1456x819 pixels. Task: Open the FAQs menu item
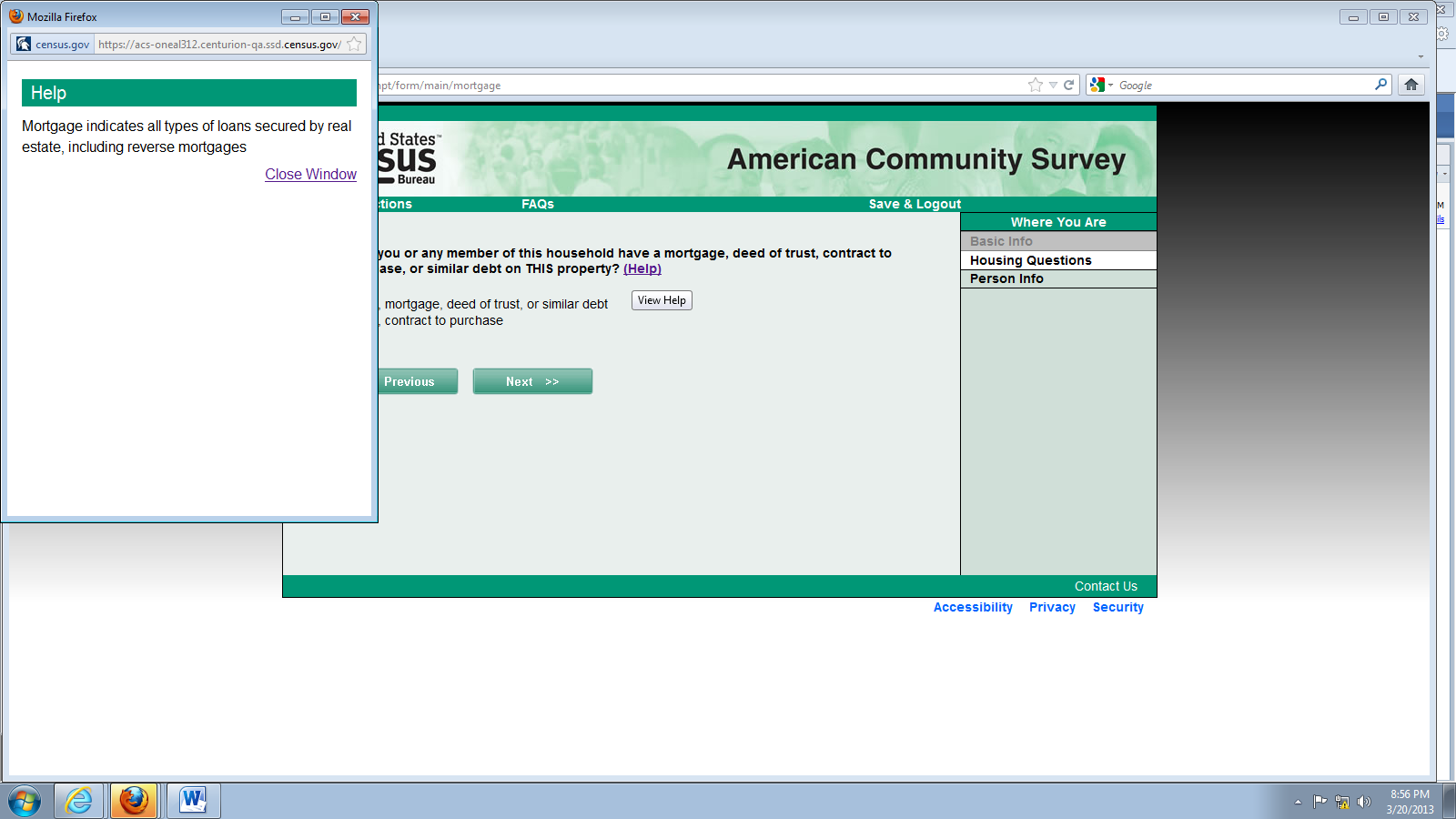[x=538, y=204]
